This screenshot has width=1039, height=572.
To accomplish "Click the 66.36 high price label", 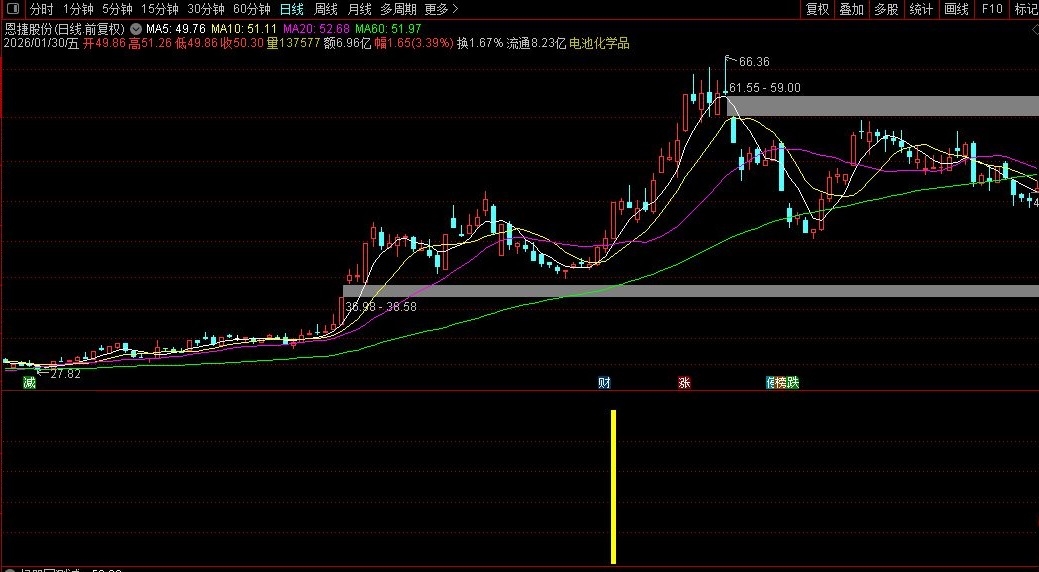I will coord(754,62).
